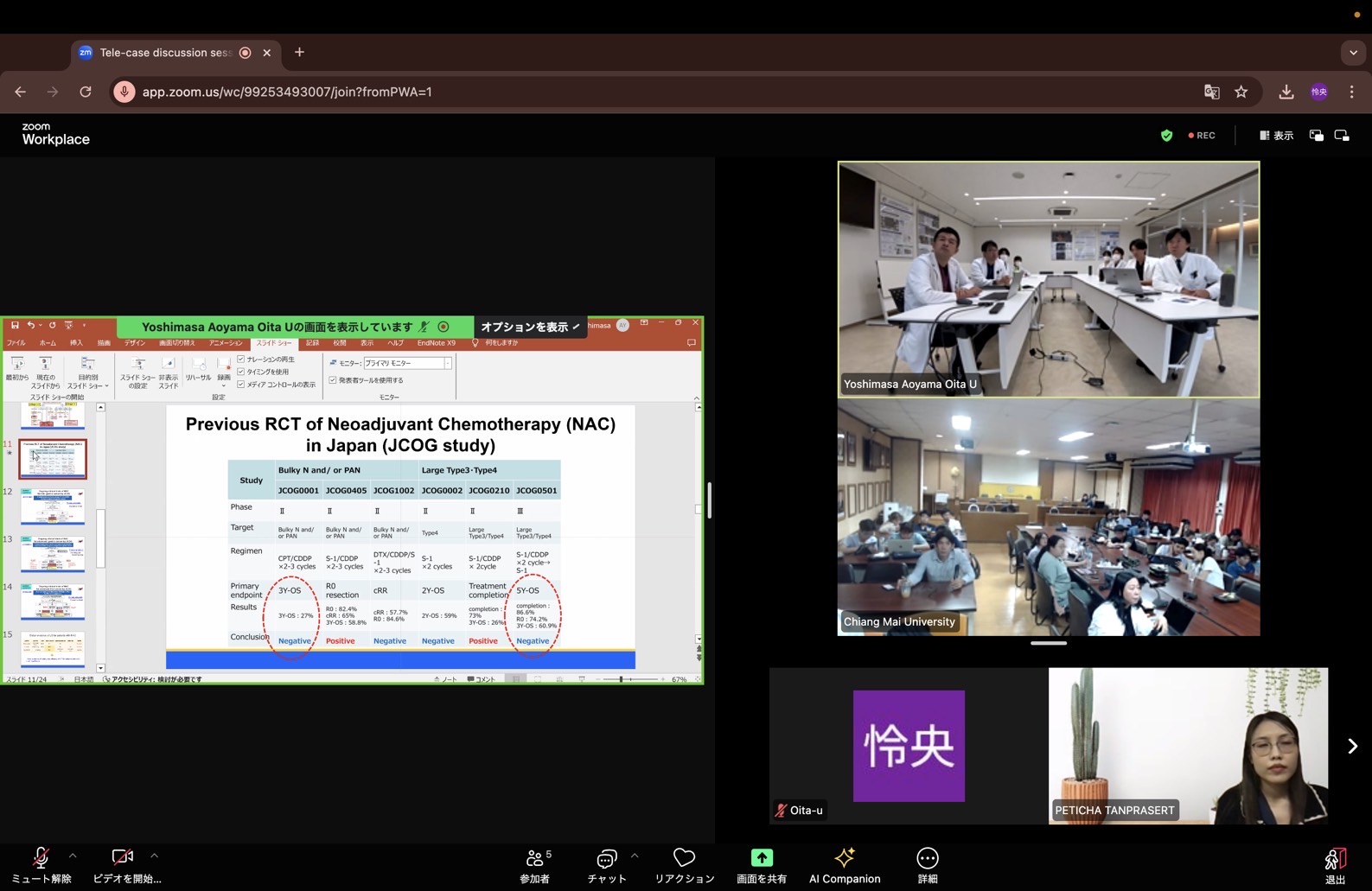Open the EndNote X9 ribbon tab
1372x891 pixels.
tap(437, 343)
